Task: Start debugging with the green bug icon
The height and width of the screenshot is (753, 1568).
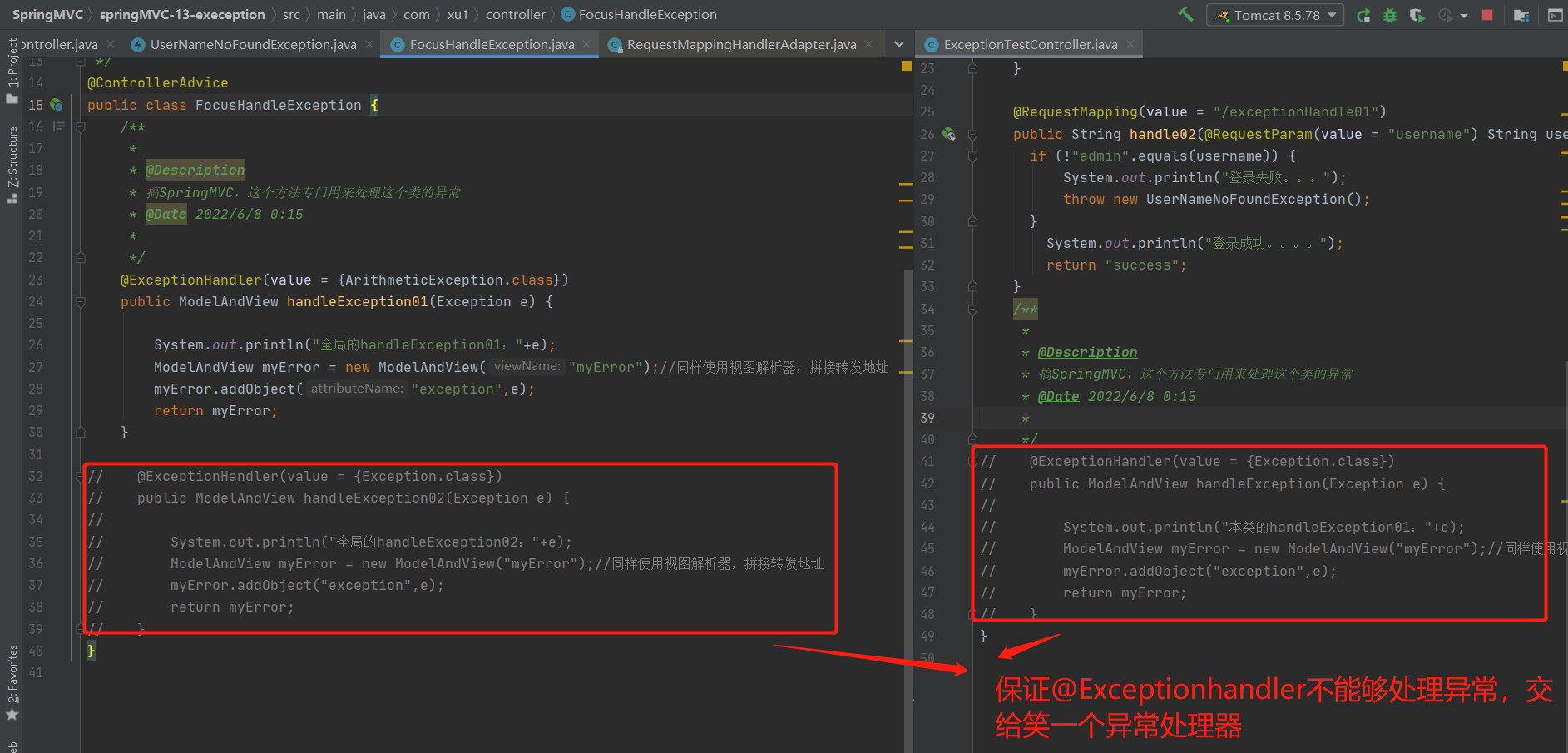Action: tap(1390, 15)
